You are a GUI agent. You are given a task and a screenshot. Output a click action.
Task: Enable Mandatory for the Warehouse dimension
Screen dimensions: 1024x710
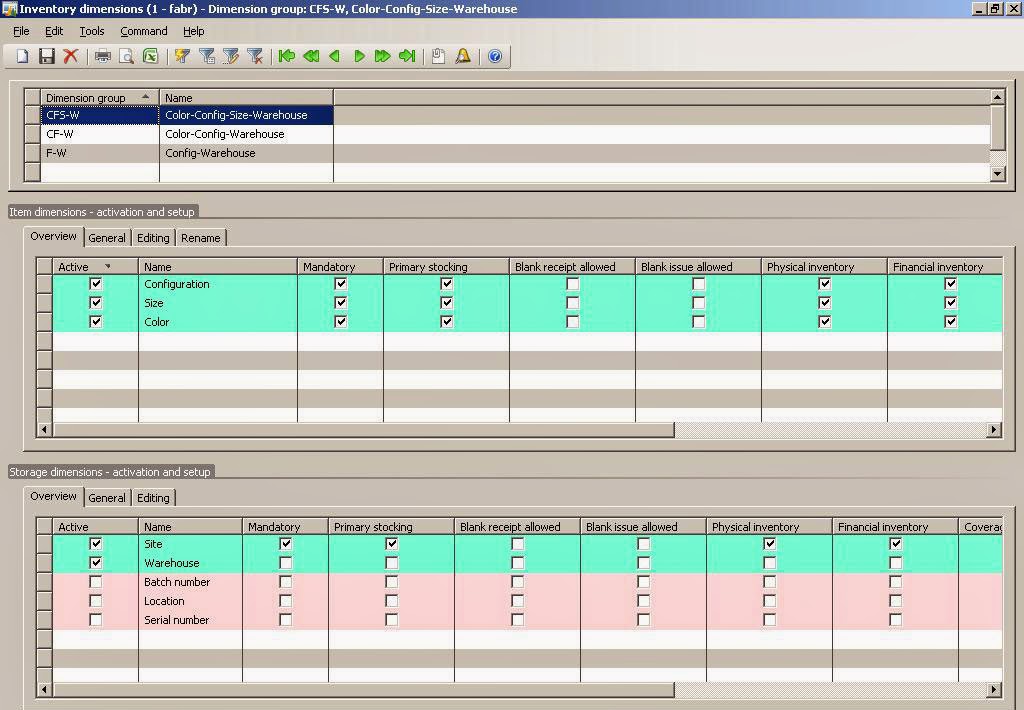coord(285,562)
